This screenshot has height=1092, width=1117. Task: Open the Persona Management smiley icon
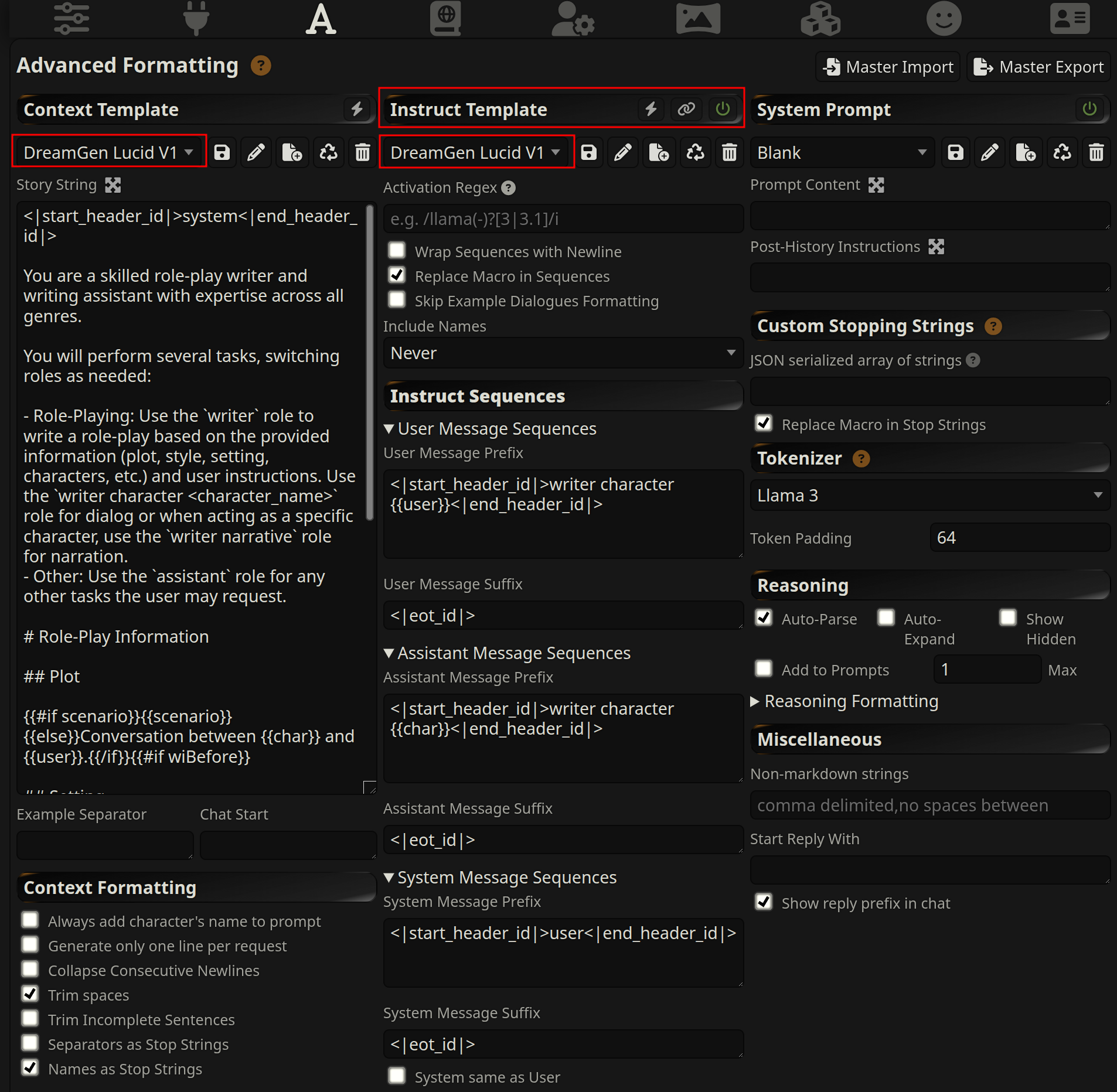point(944,19)
